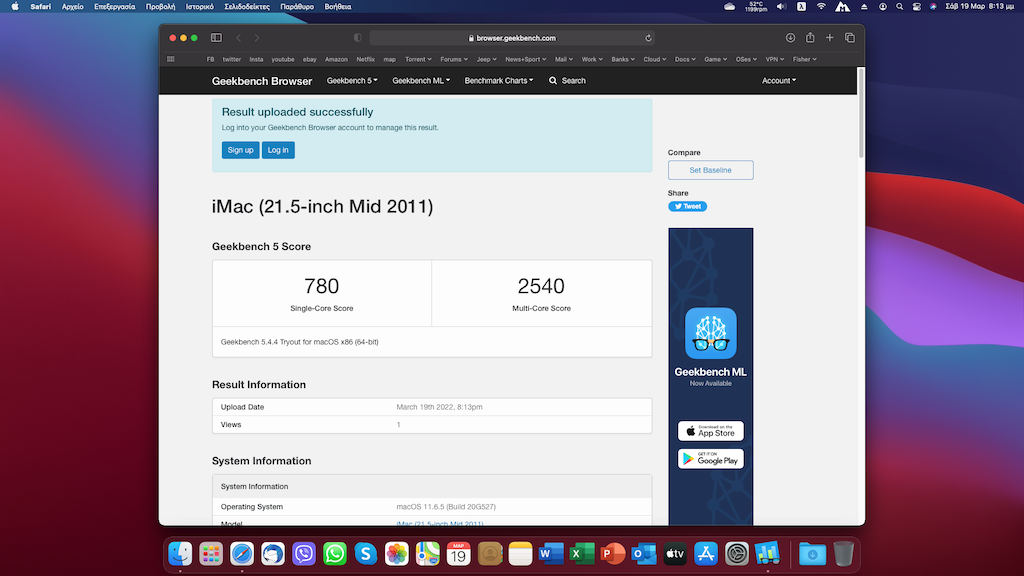Expand the Geekbench 5 dropdown
Viewport: 1024px width, 576px height.
352,81
